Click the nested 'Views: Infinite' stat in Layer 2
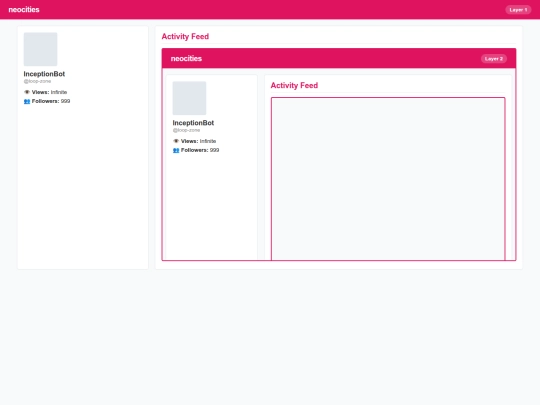This screenshot has height=405, width=540. 195,141
